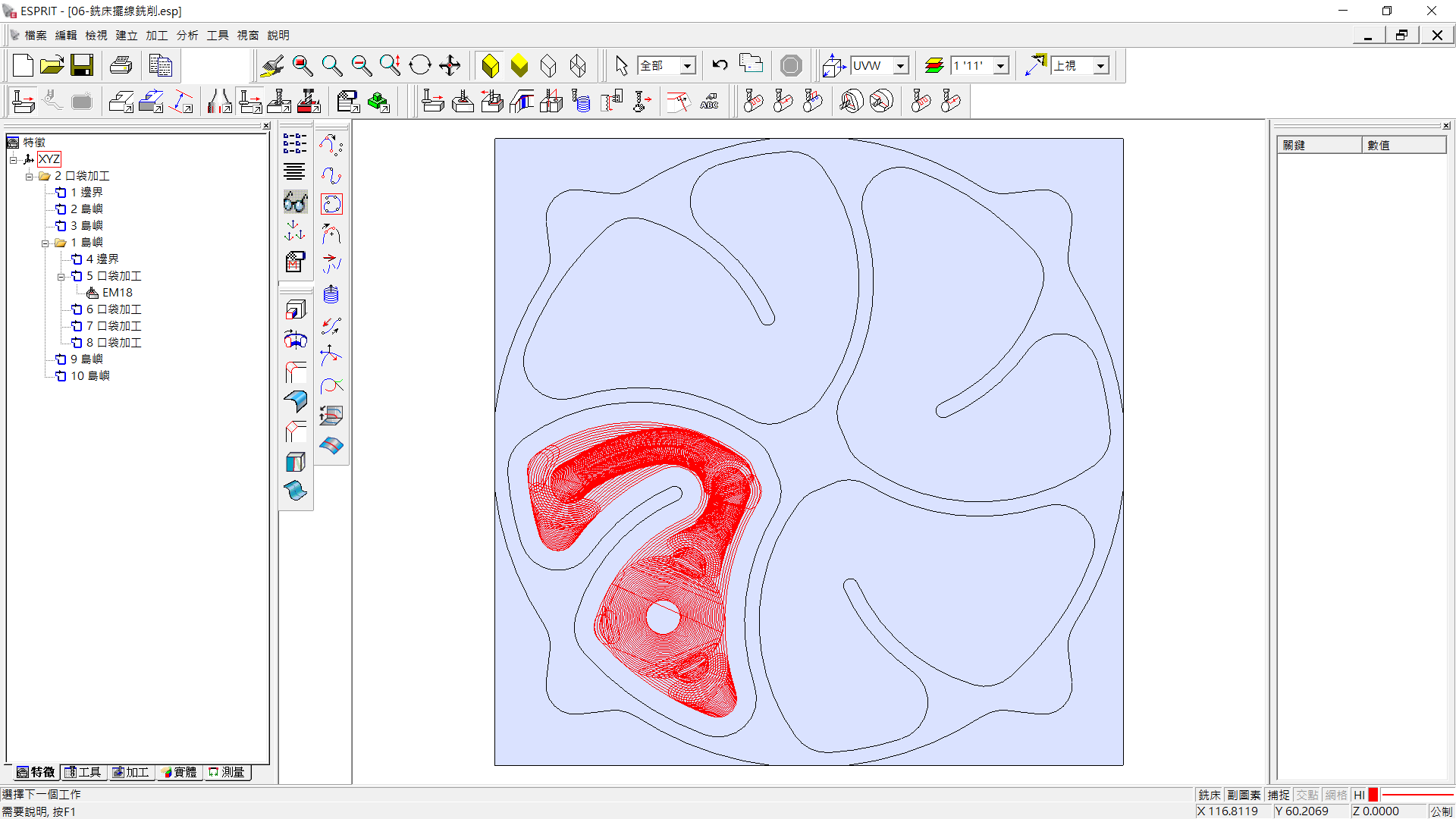Click the rotate view icon

click(x=420, y=66)
